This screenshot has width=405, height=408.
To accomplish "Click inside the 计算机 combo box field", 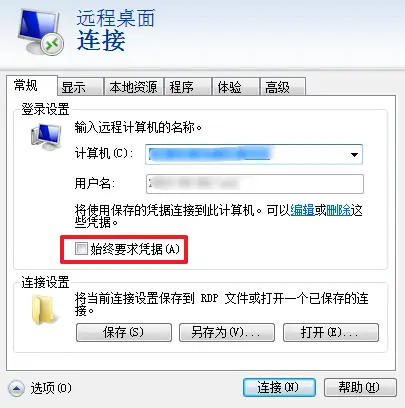I will click(254, 154).
